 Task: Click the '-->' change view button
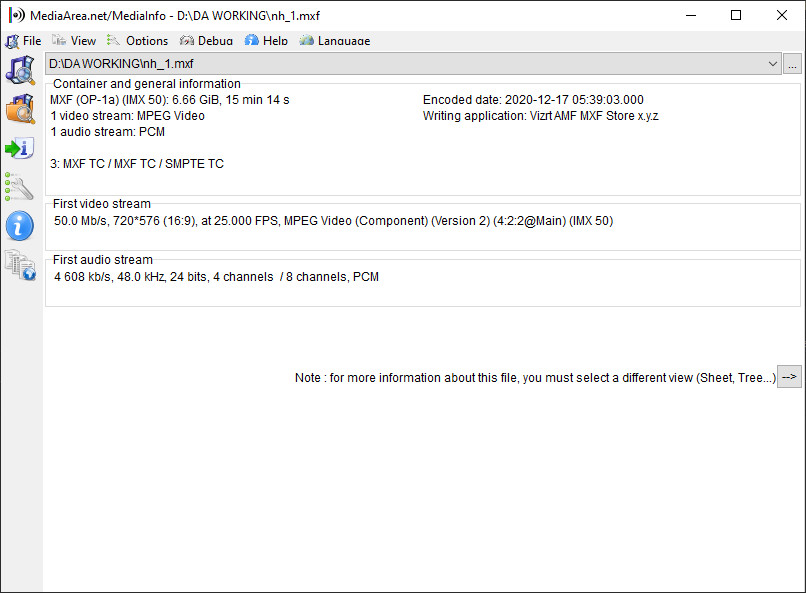pyautogui.click(x=789, y=377)
